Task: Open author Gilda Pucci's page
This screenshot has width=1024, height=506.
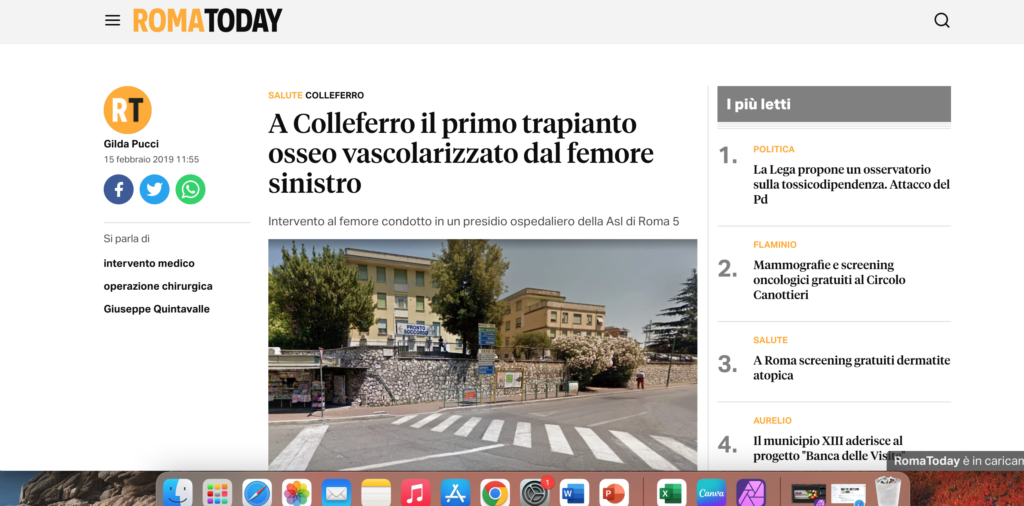Action: tap(131, 144)
